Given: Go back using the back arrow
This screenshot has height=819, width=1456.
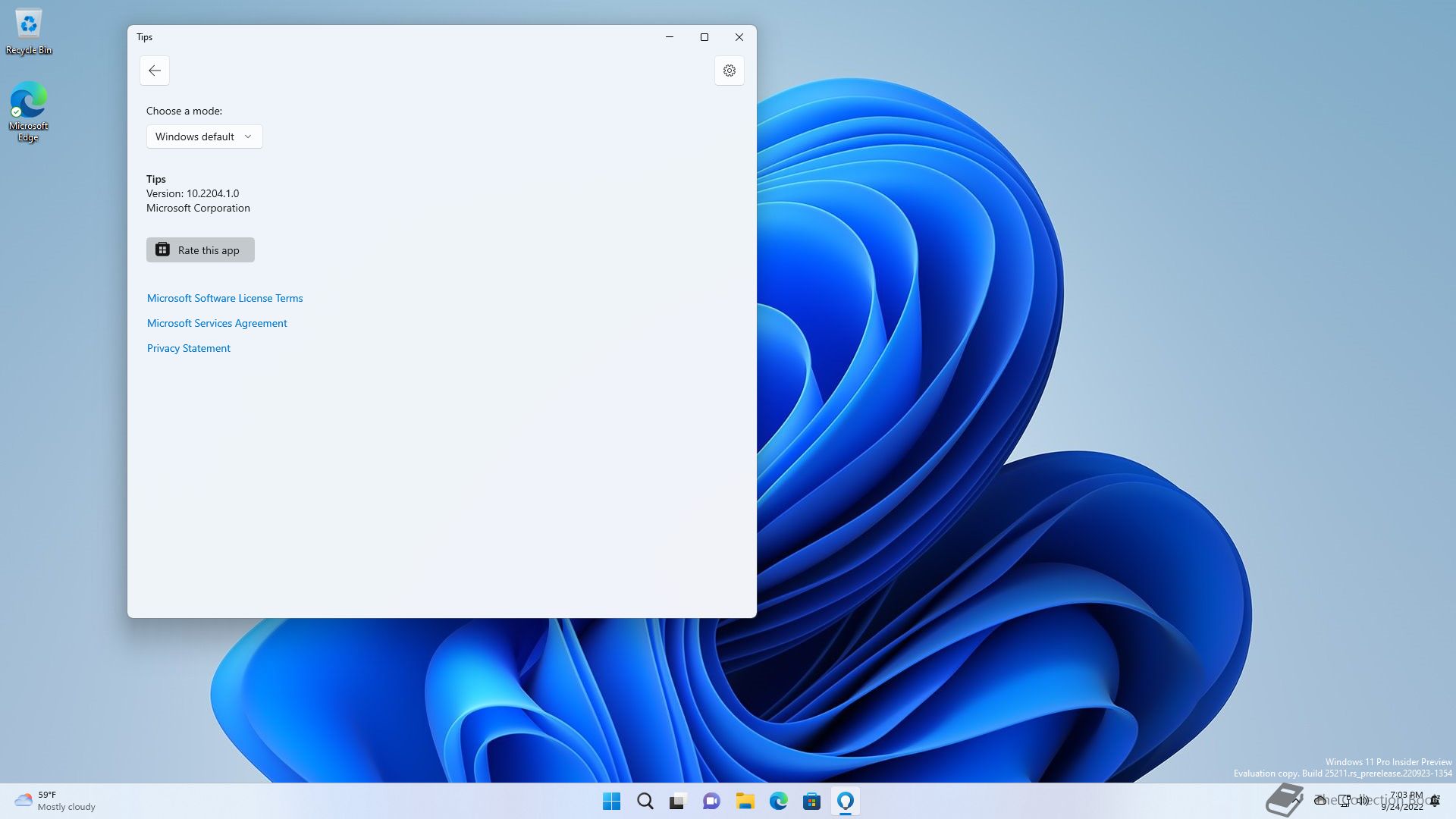Looking at the screenshot, I should click(x=155, y=71).
